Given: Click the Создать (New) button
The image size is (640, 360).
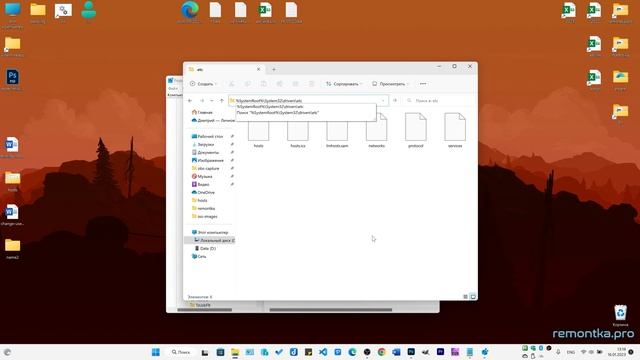Looking at the screenshot, I should (x=203, y=84).
